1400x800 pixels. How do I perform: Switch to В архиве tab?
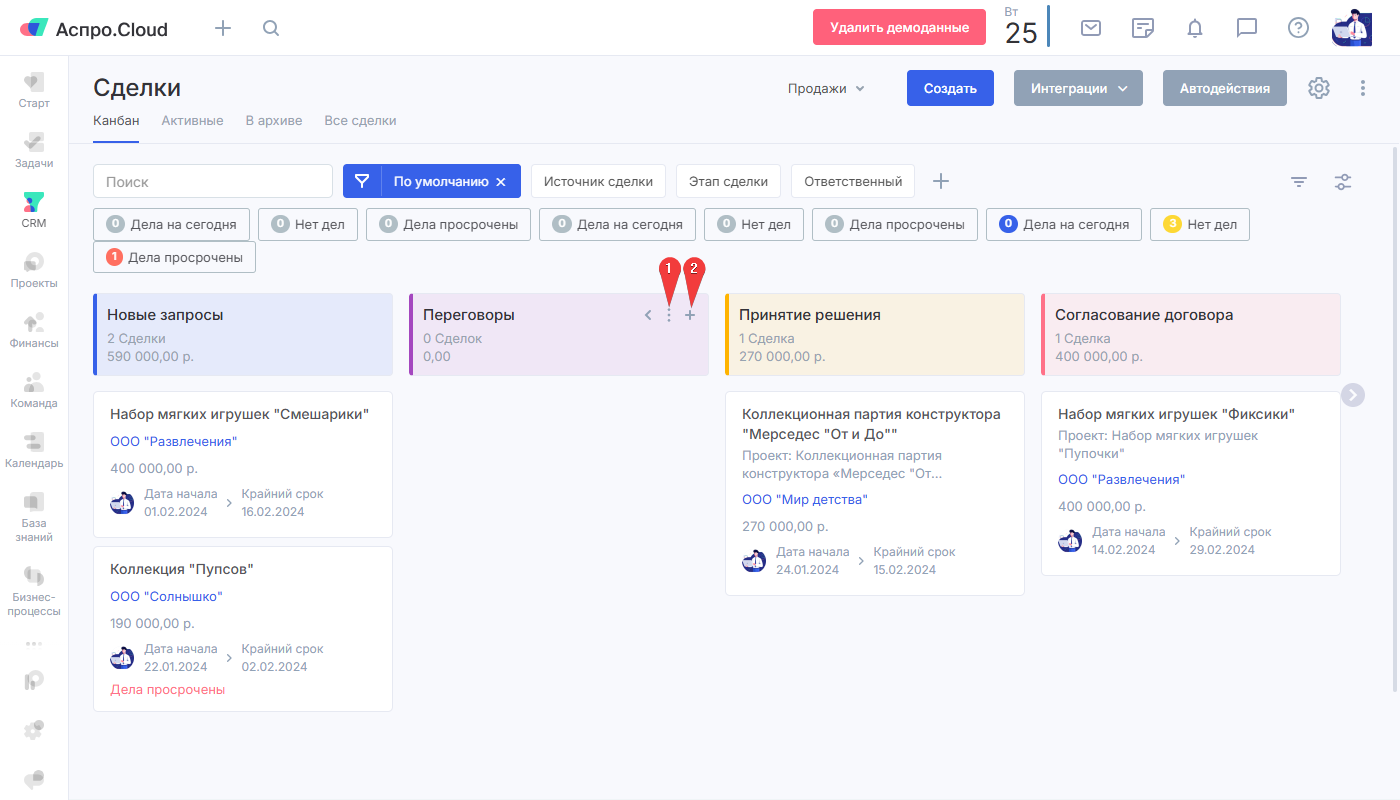coord(274,120)
